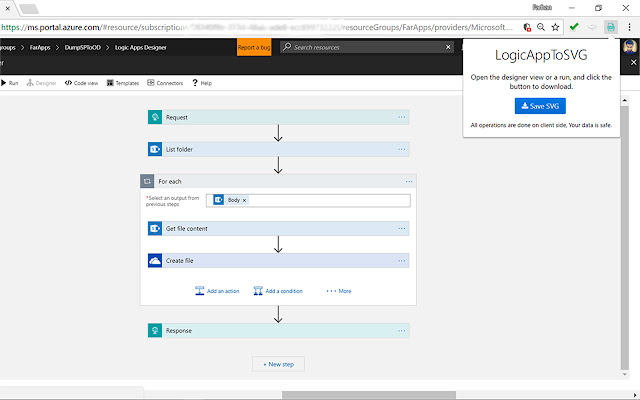Click scroll up arrow of designer
The width and height of the screenshot is (640, 400).
tap(625, 100)
